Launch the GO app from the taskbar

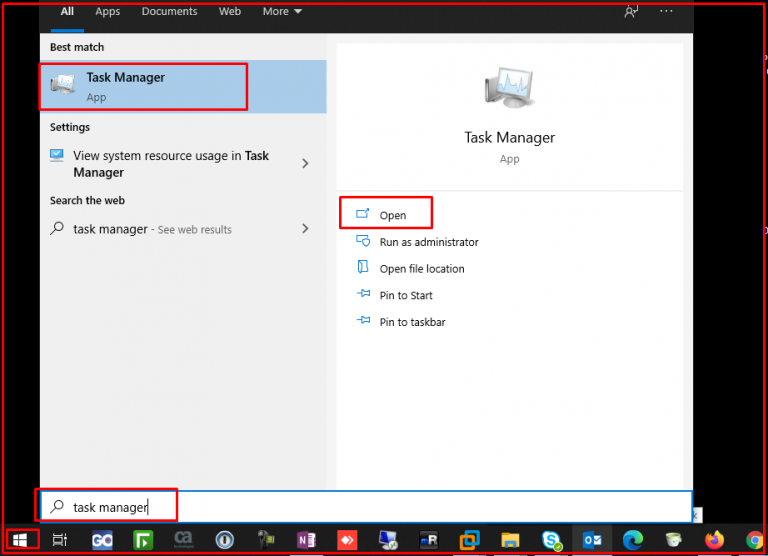pos(102,540)
